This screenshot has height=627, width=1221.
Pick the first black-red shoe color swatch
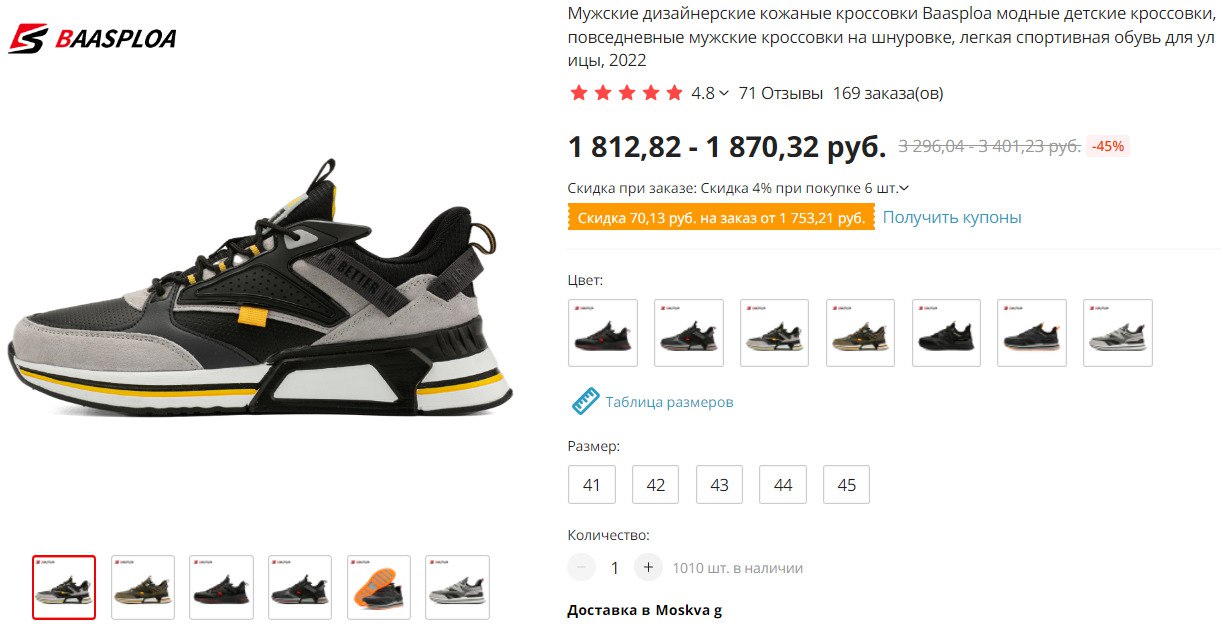[x=603, y=333]
